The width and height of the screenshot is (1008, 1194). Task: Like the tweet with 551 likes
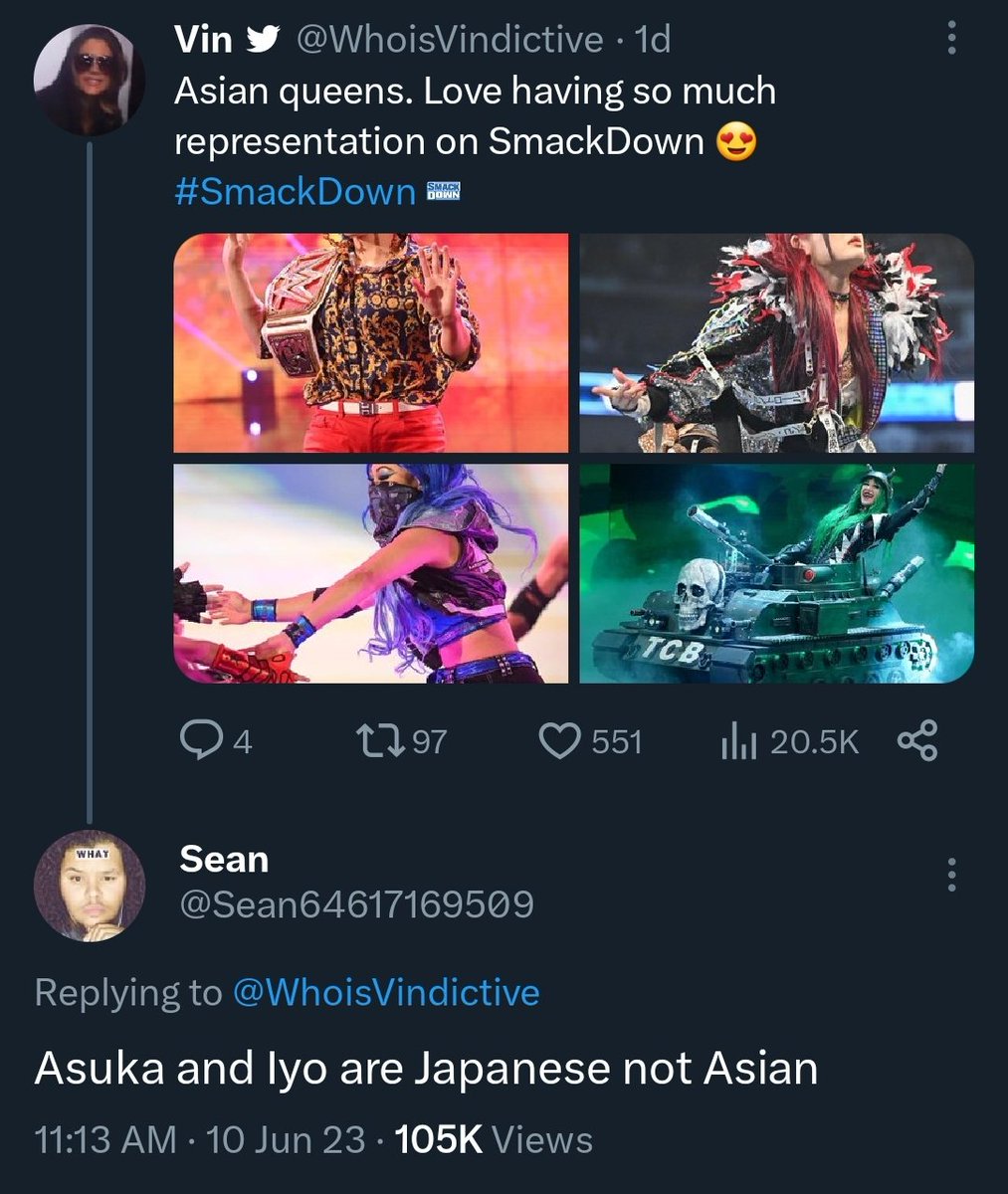pyautogui.click(x=590, y=741)
